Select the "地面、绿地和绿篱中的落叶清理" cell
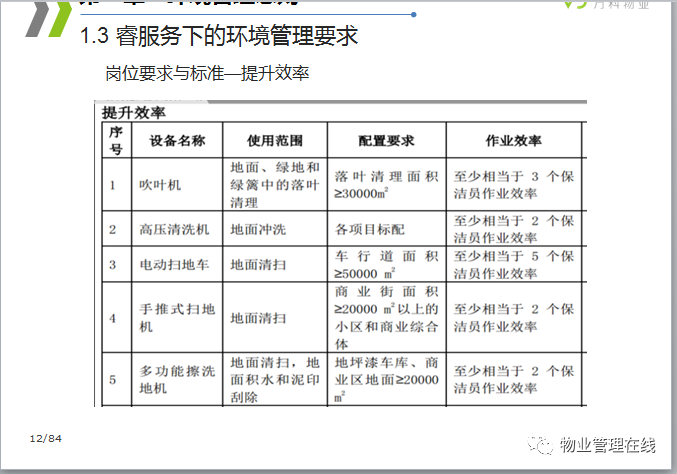 pos(275,185)
